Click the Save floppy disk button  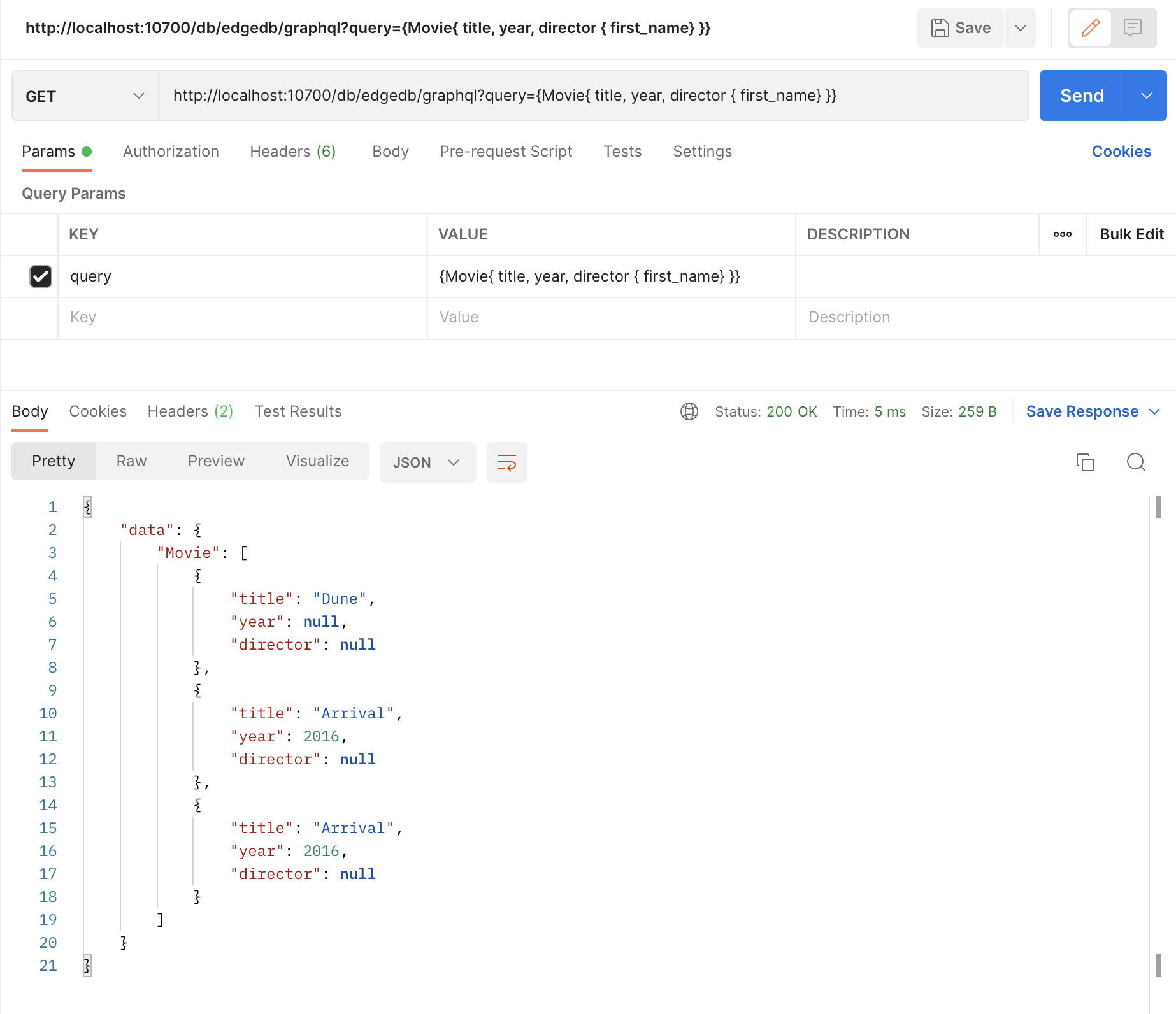pyautogui.click(x=960, y=28)
